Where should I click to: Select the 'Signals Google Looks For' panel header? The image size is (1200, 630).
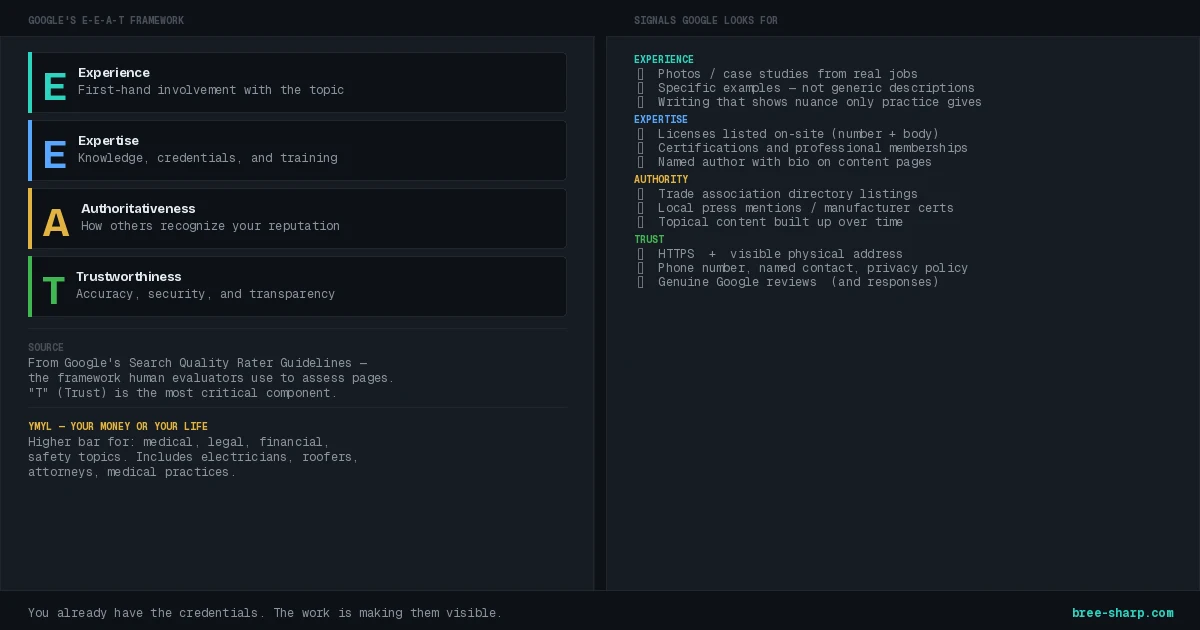705,20
